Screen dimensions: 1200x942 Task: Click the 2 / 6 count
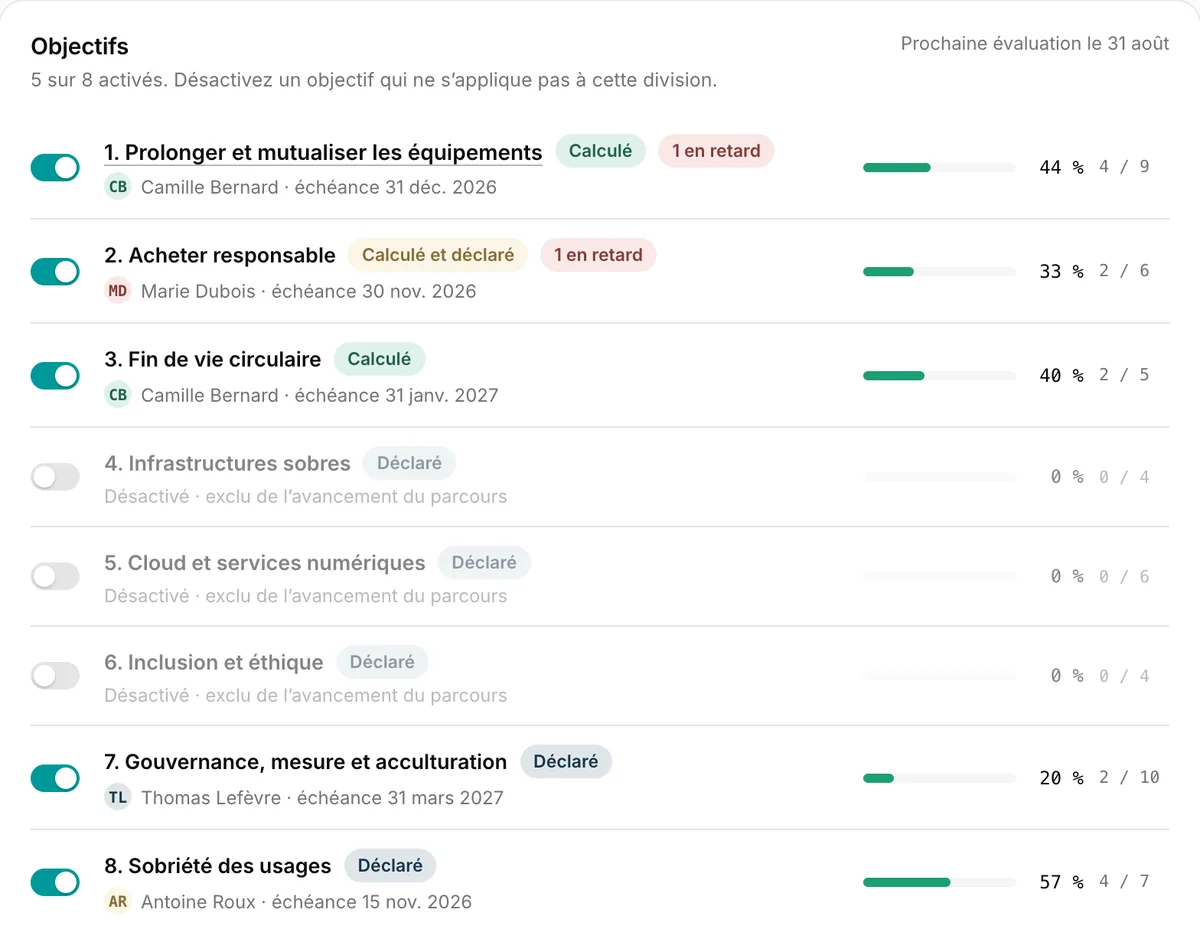click(1124, 271)
